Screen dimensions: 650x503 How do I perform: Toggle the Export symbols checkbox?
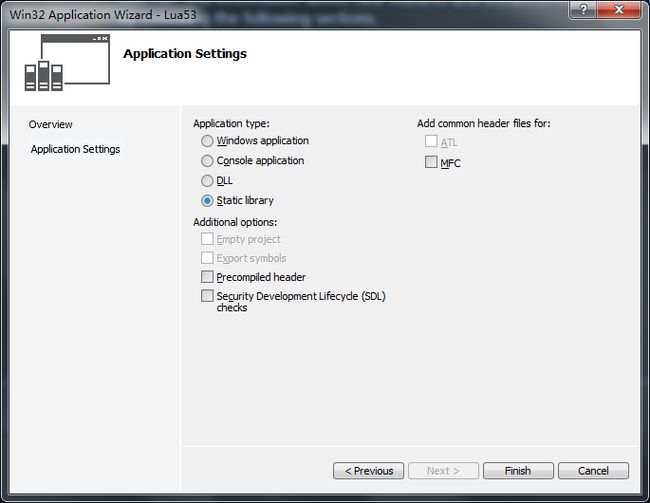(207, 258)
